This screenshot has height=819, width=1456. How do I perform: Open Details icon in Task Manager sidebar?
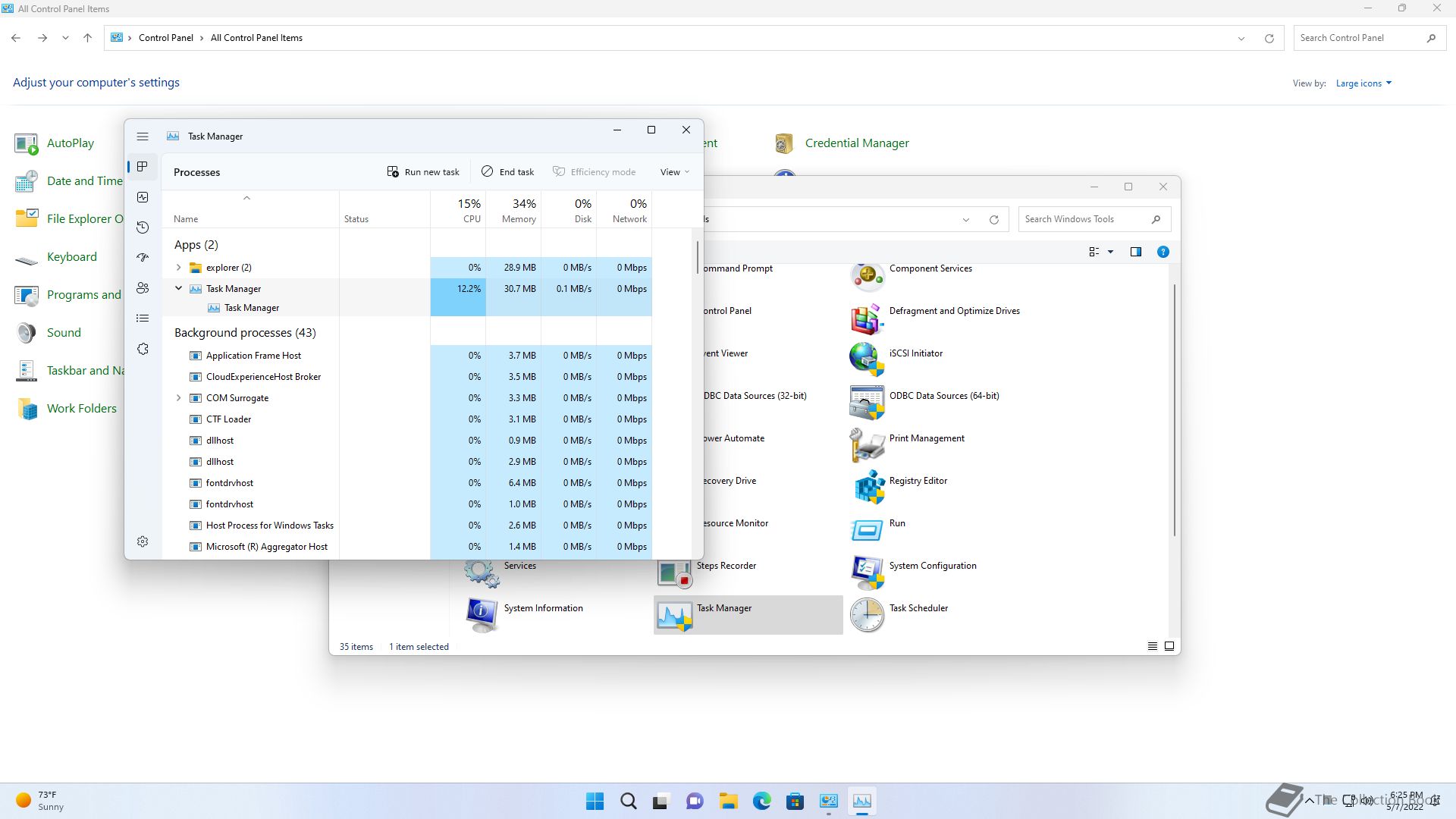[x=143, y=318]
